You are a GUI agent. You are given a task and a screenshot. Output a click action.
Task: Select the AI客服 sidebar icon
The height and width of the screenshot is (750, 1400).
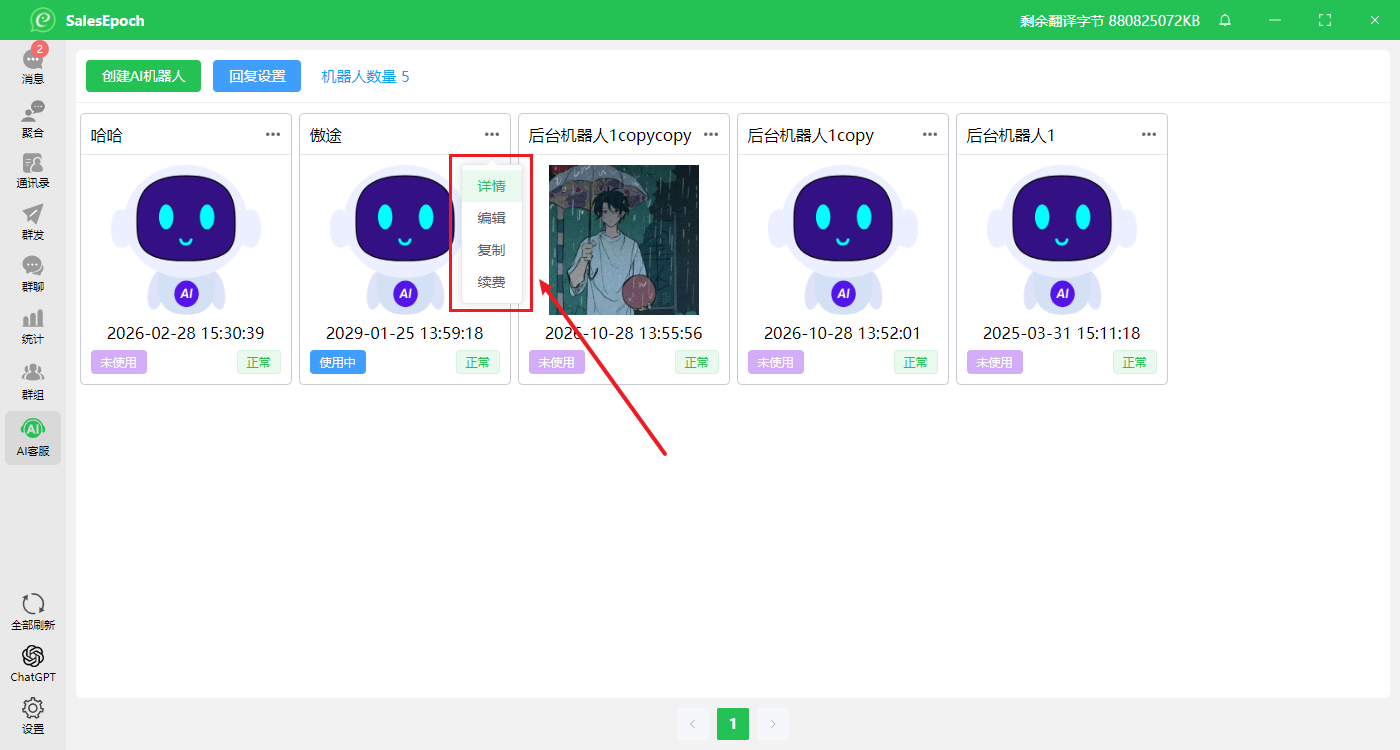click(33, 437)
